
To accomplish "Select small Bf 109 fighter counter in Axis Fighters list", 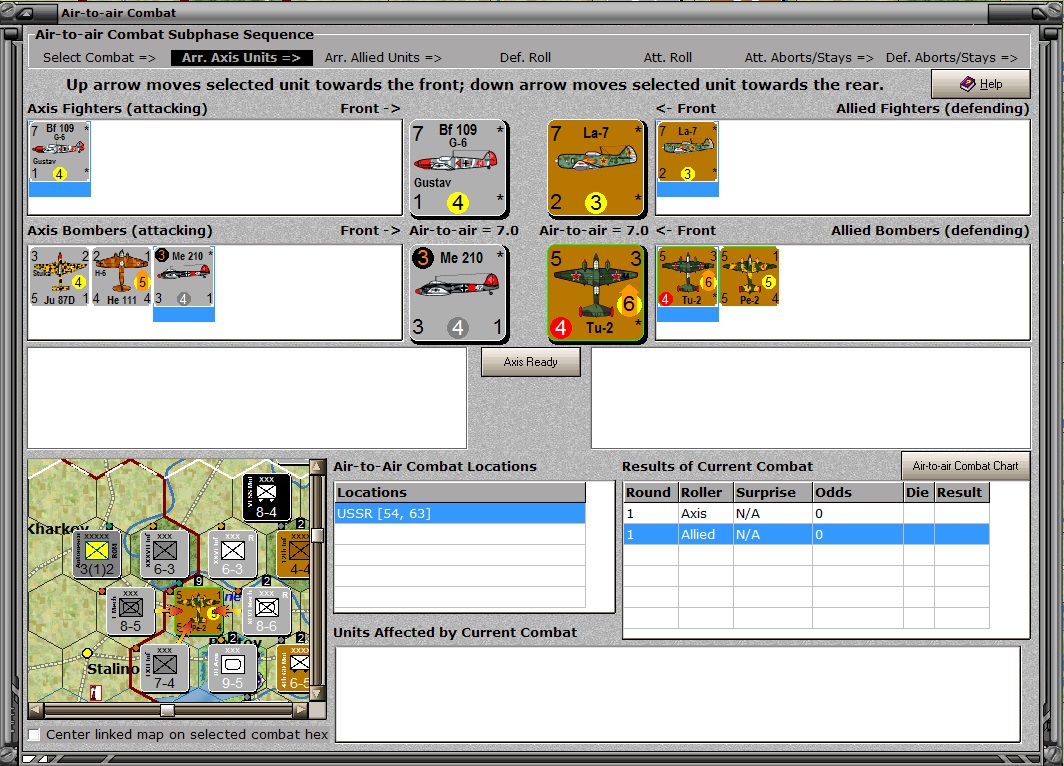I will tap(60, 152).
